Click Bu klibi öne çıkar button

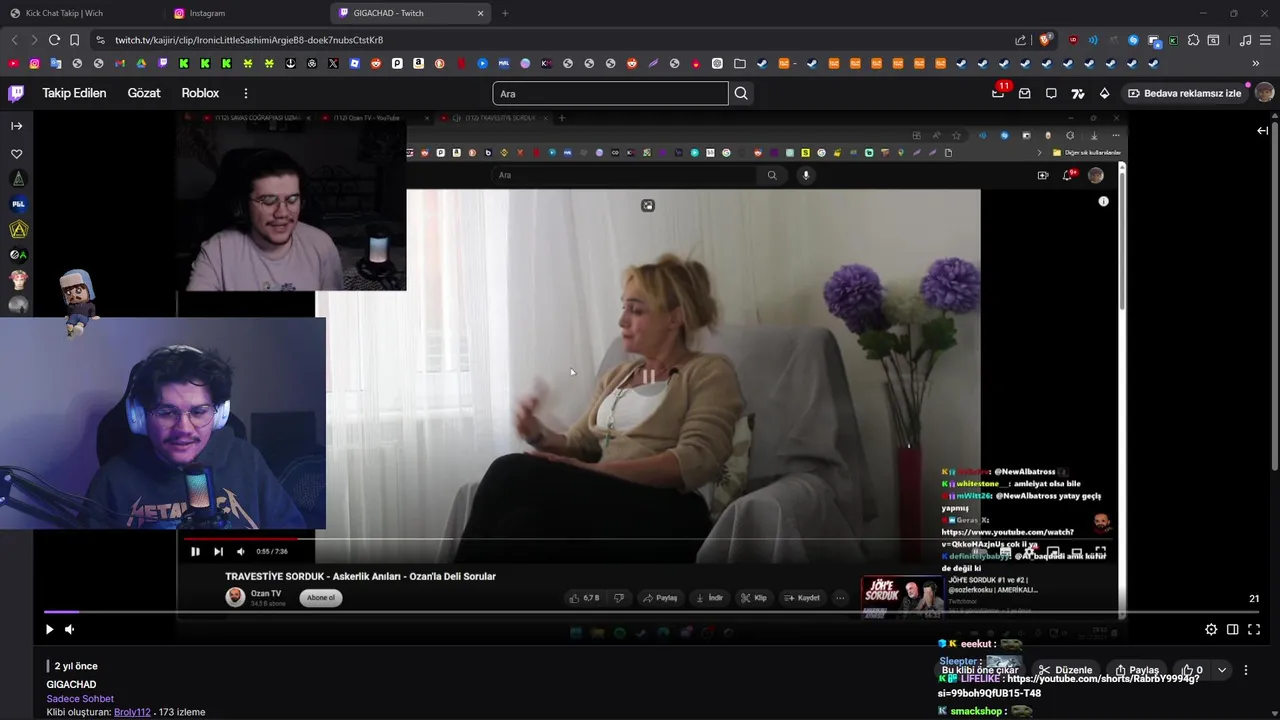coord(980,670)
